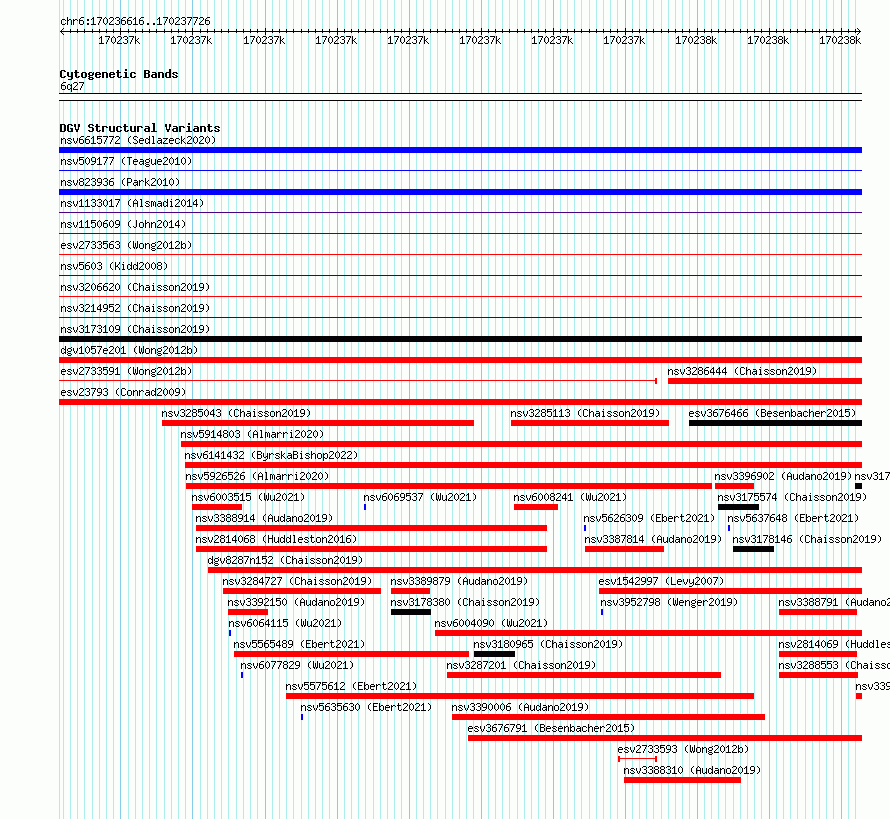Click dgv8287n152 (Chaisson2019) label
This screenshot has height=819, width=890.
tap(285, 560)
